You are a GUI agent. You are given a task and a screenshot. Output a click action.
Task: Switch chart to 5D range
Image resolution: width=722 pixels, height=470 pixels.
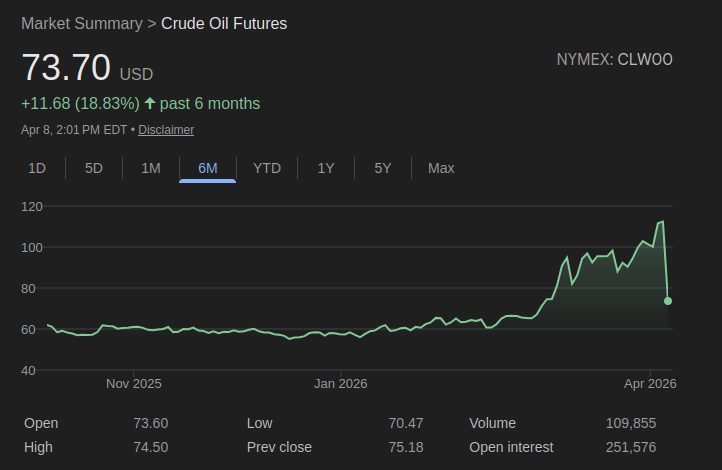93,168
